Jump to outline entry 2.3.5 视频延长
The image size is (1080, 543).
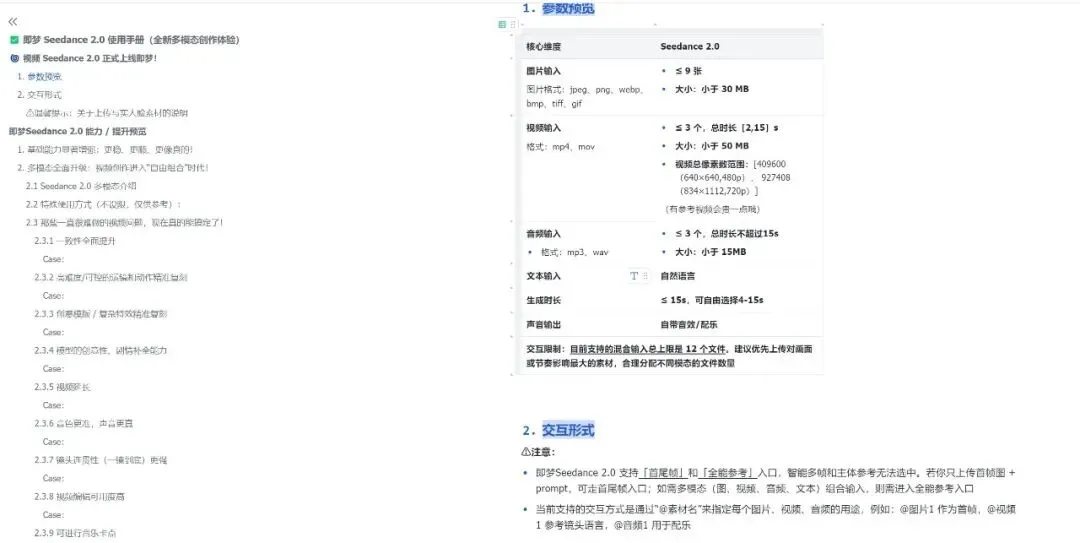tap(63, 387)
